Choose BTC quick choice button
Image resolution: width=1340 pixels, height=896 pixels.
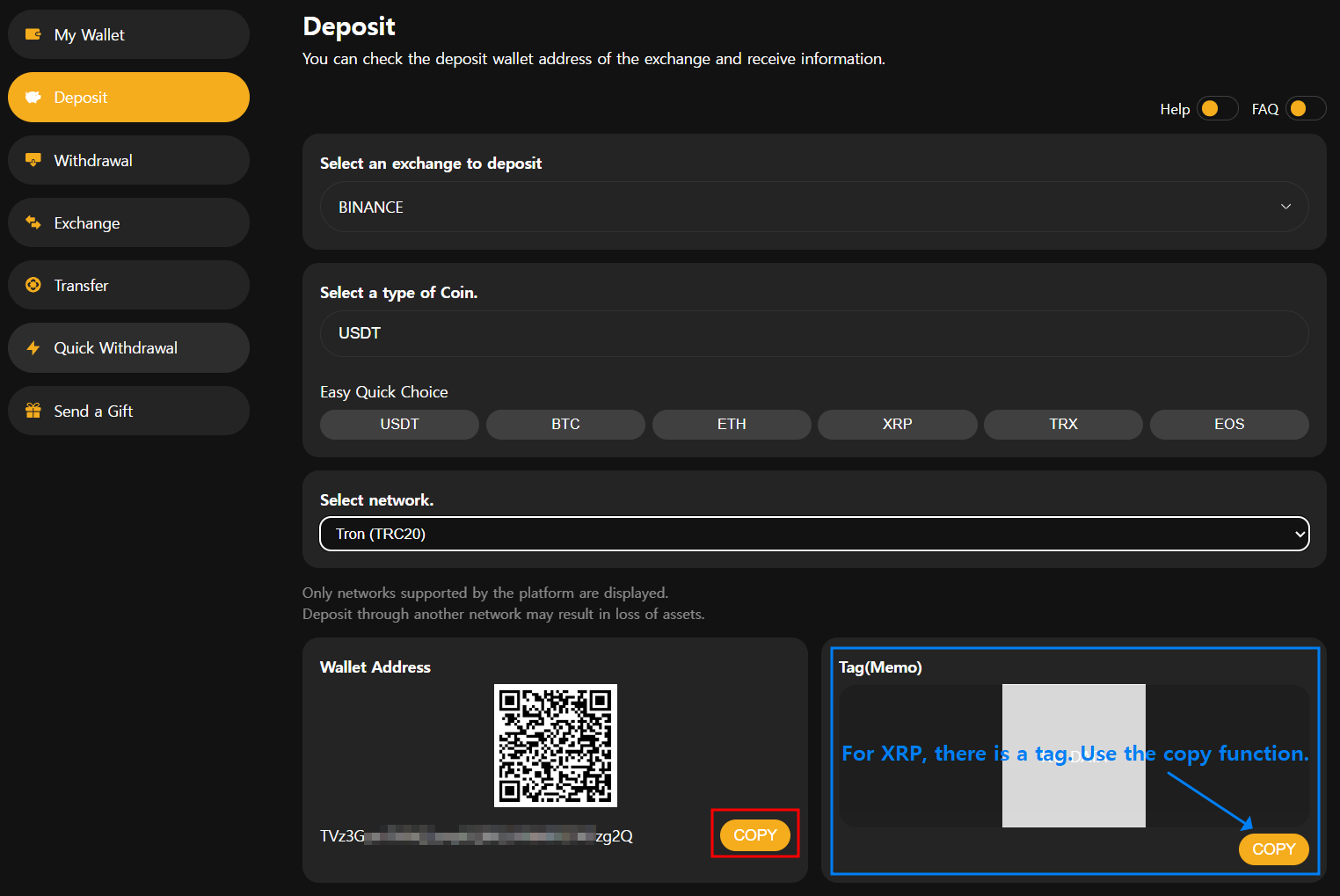tap(565, 424)
